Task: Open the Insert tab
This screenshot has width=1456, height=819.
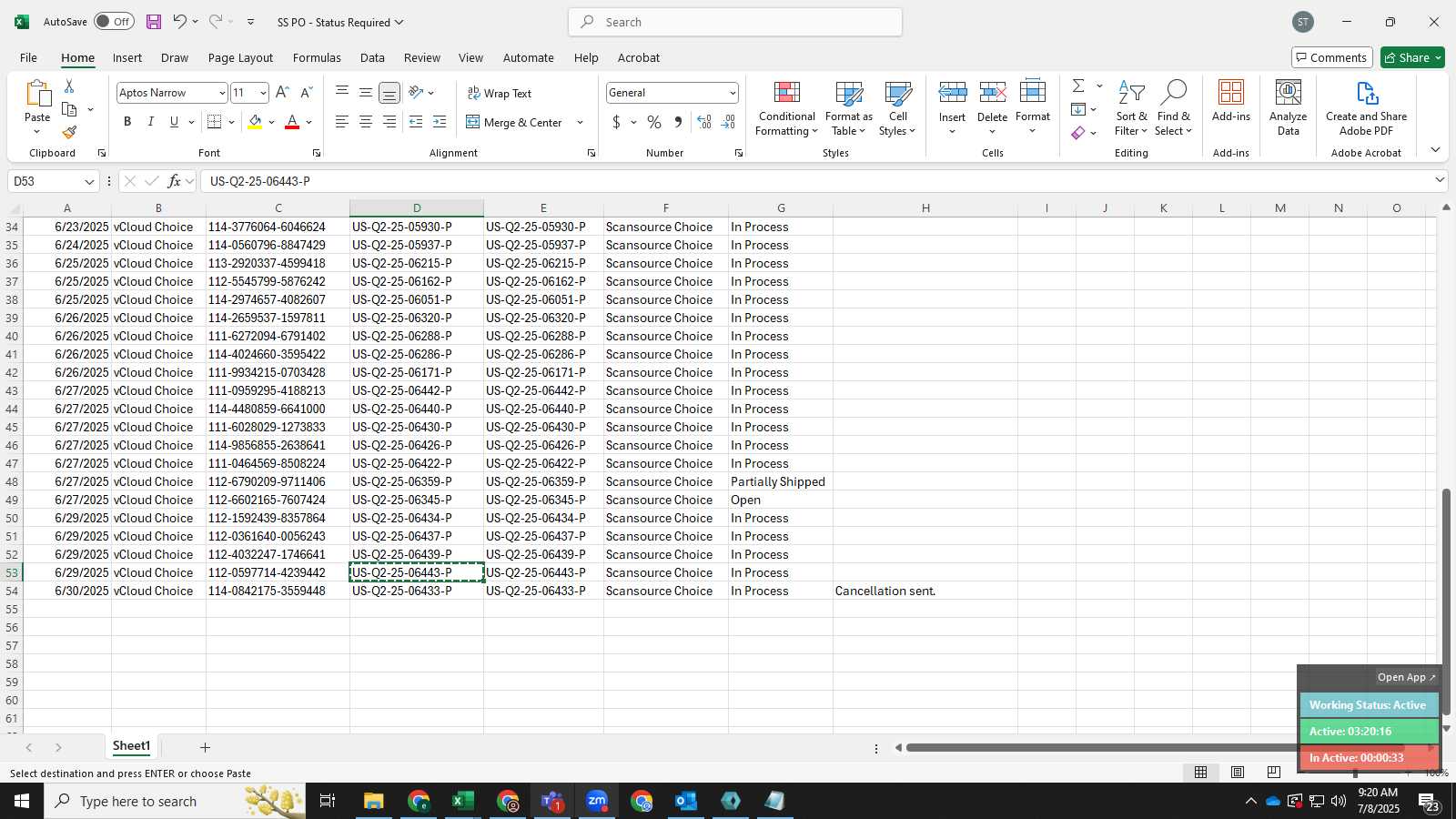Action: tap(127, 57)
